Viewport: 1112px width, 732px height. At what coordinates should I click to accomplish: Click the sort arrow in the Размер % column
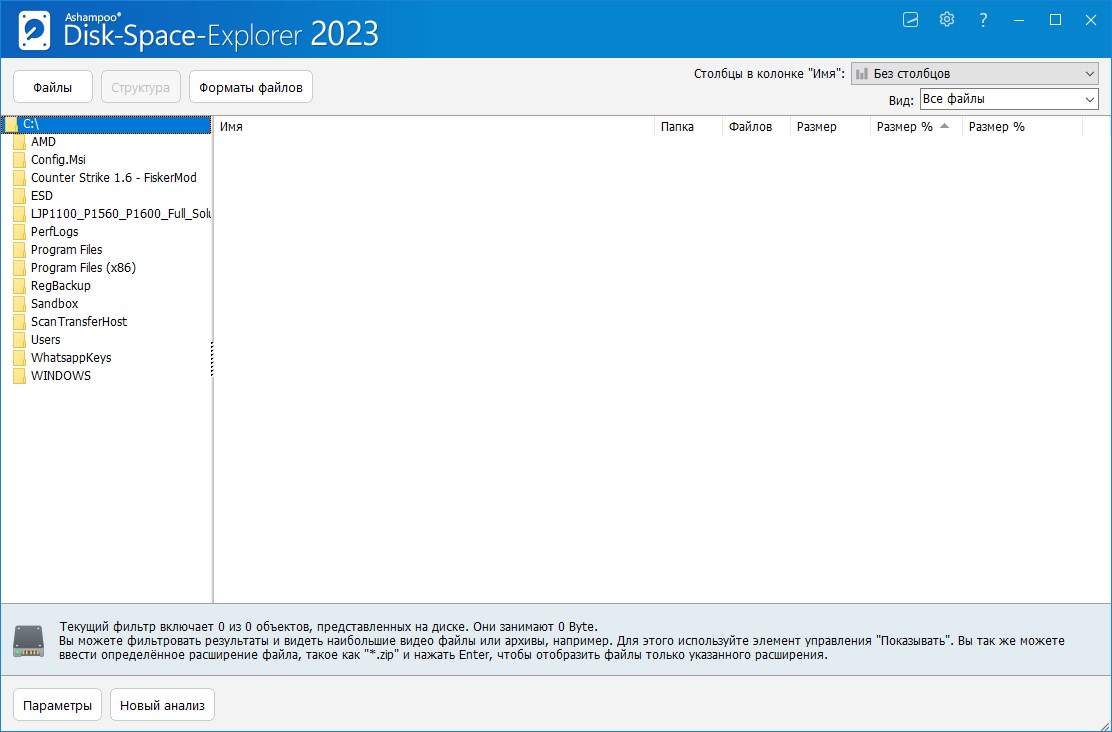(x=944, y=126)
